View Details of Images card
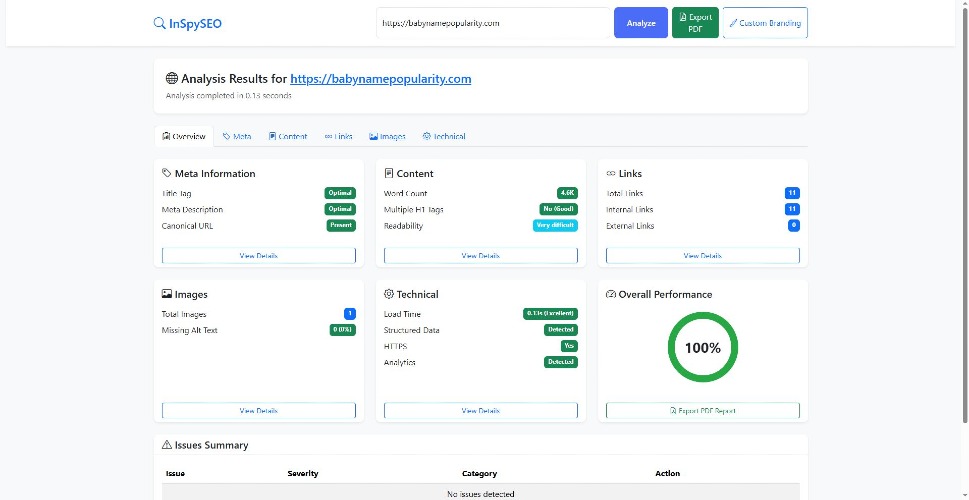969x500 pixels. point(259,410)
